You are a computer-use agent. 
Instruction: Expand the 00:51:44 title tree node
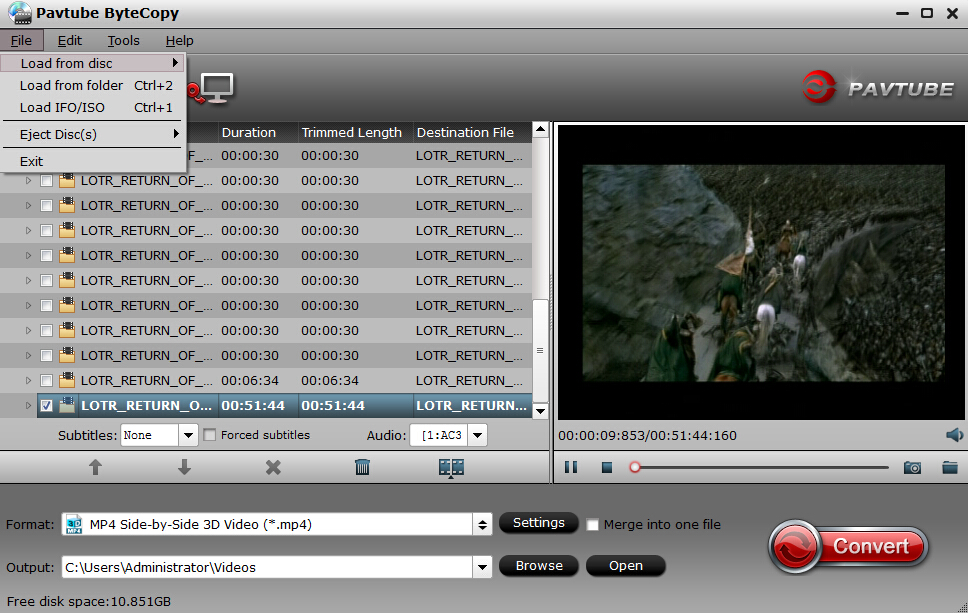(x=28, y=406)
